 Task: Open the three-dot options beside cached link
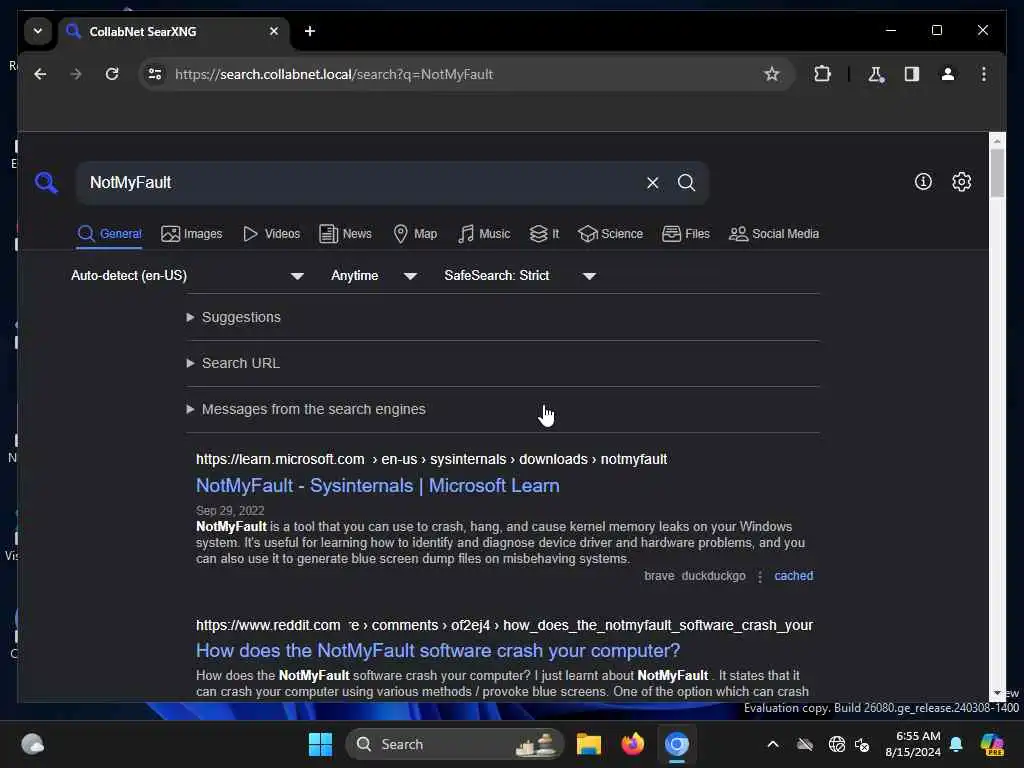pyautogui.click(x=760, y=577)
